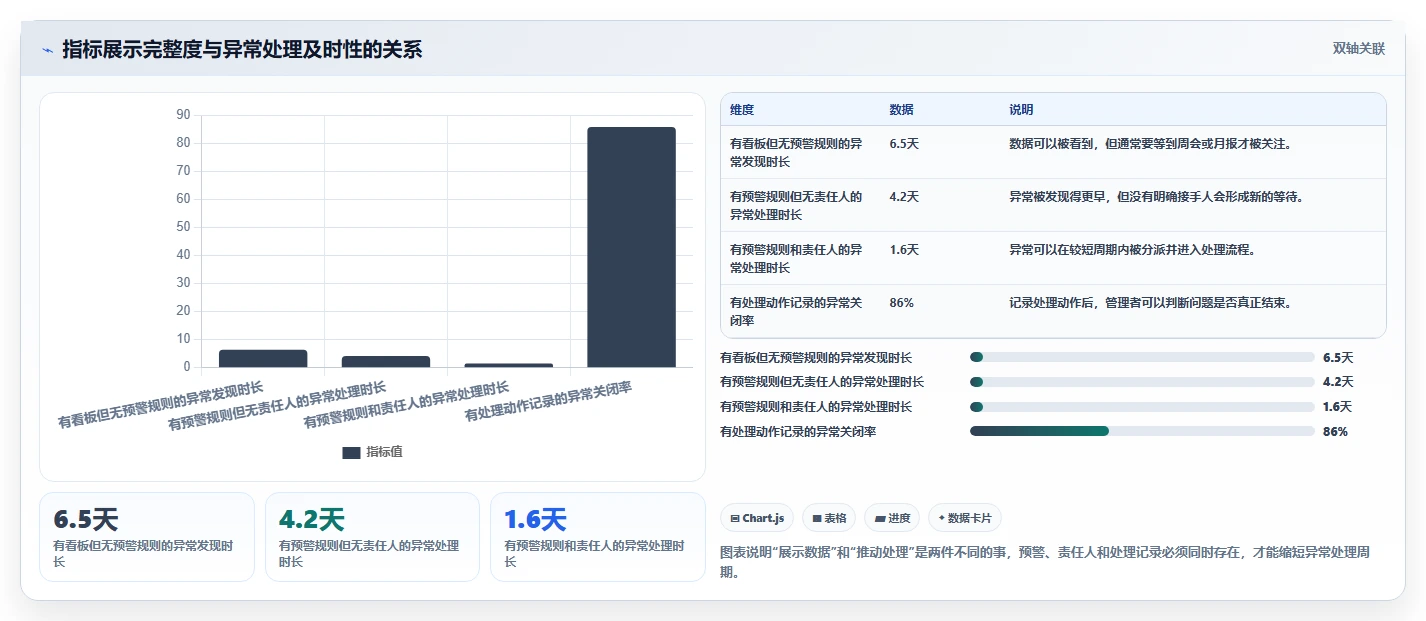Click the progress bar labeled 1.6天
This screenshot has width=1426, height=621.
click(1142, 407)
